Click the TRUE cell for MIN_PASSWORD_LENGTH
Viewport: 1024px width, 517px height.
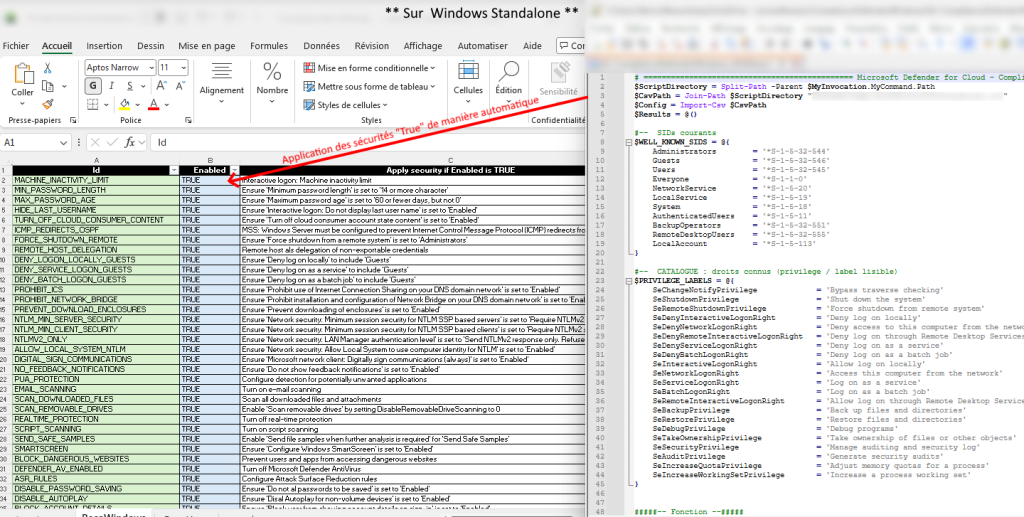210,190
